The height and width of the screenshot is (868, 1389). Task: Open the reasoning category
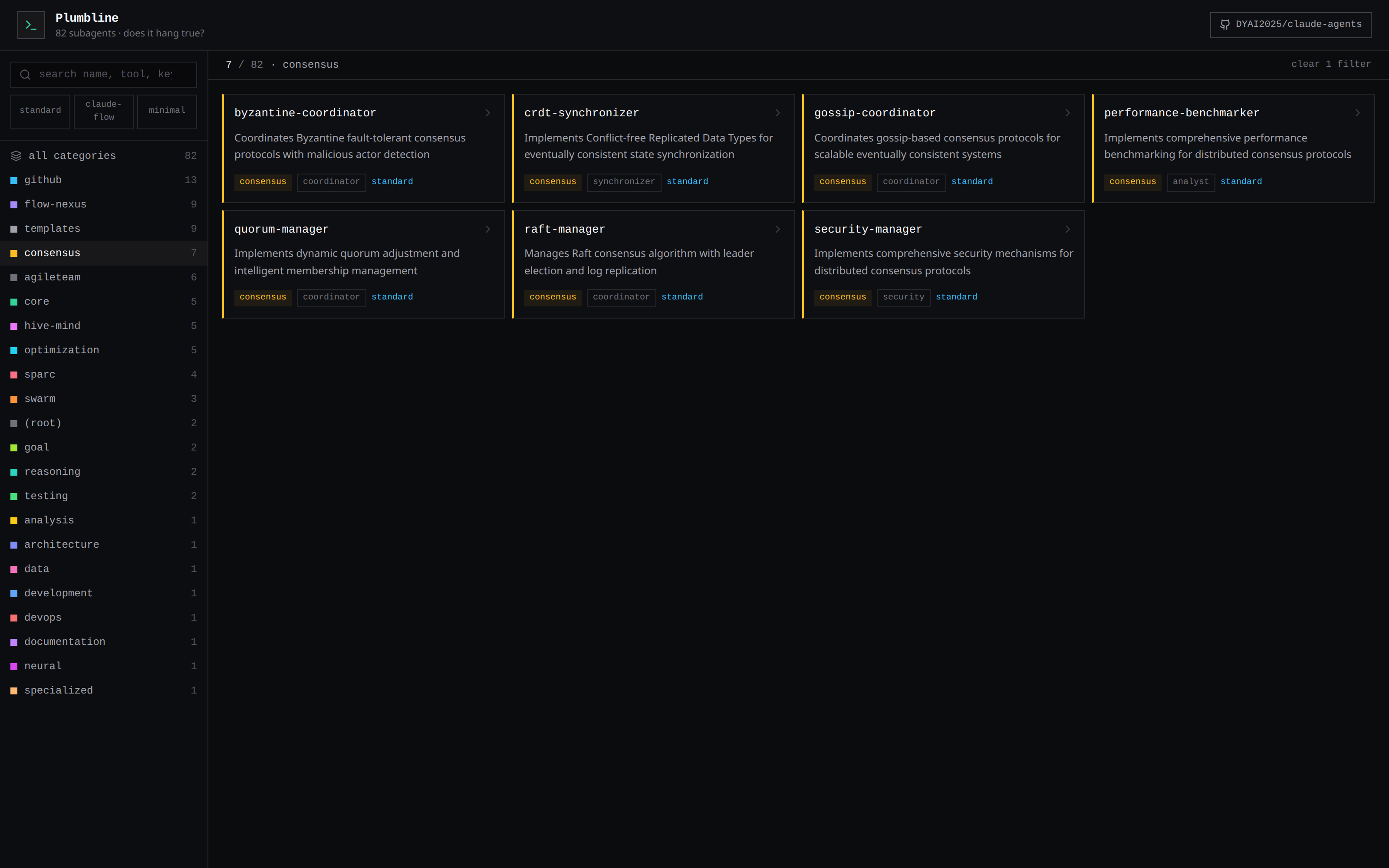click(x=104, y=472)
